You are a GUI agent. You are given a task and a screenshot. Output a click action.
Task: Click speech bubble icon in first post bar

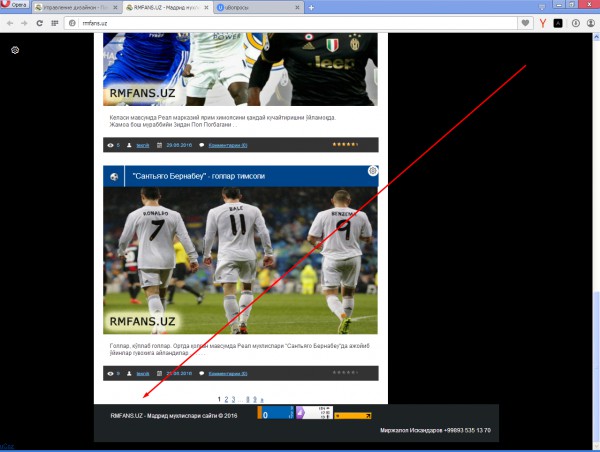[x=202, y=145]
